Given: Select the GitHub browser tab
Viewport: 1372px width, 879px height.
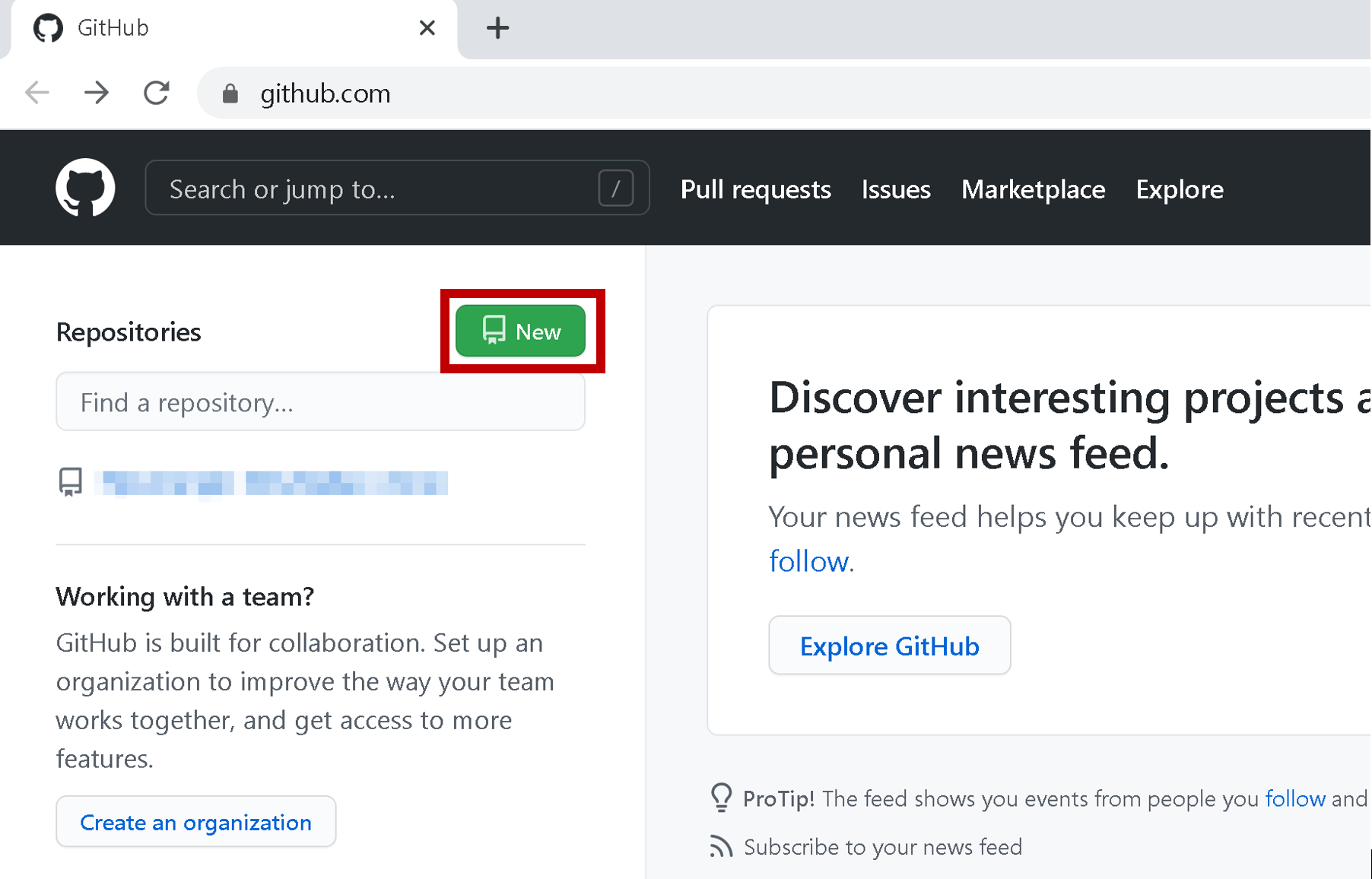Looking at the screenshot, I should pos(235,29).
